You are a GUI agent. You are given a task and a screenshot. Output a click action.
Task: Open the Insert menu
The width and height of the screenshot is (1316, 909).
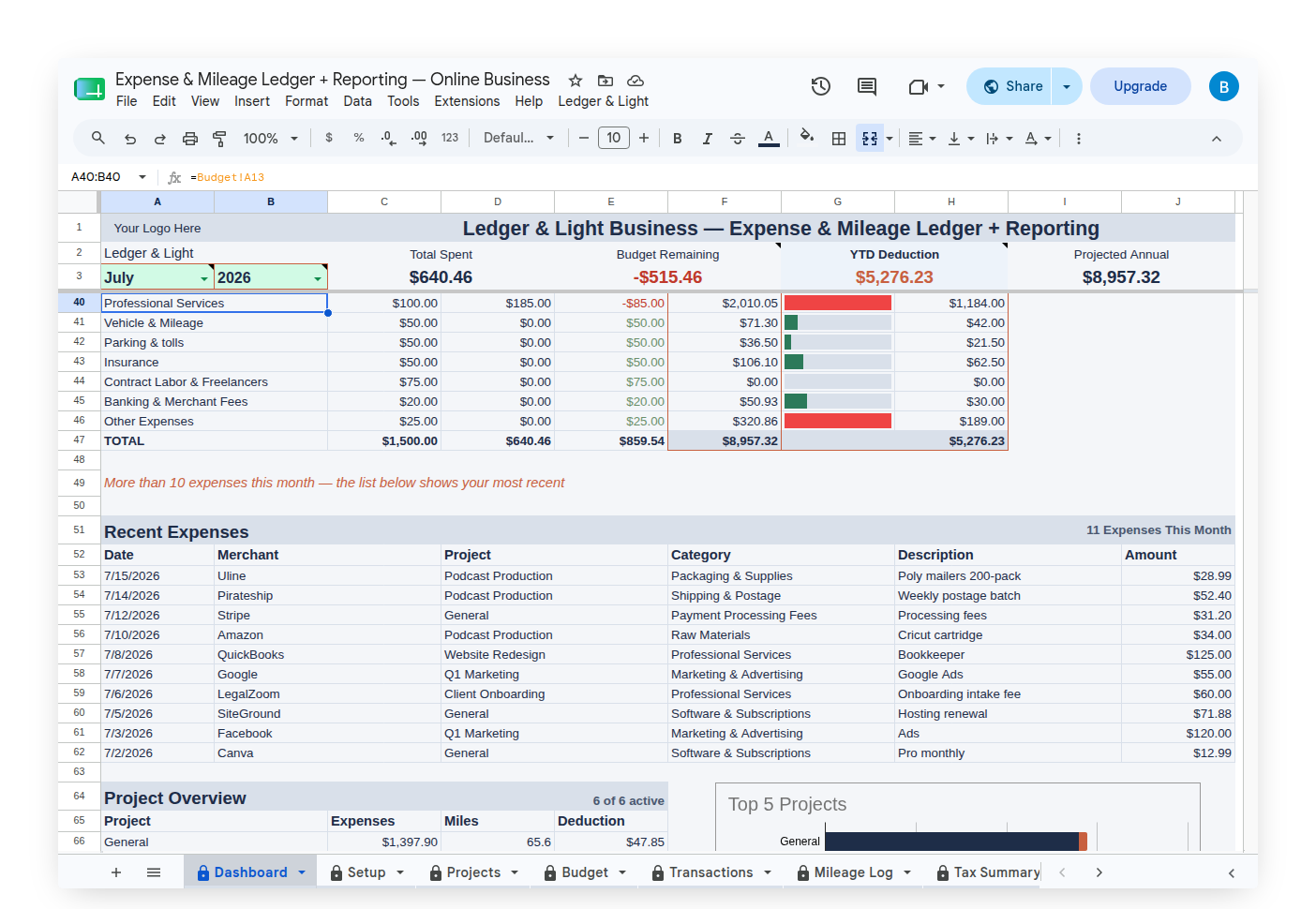tap(252, 101)
